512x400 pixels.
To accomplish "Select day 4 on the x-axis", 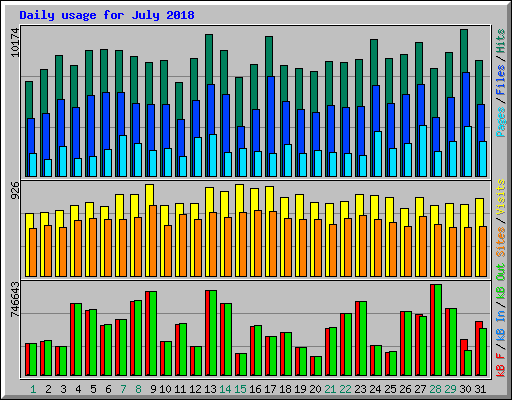I will (78, 389).
